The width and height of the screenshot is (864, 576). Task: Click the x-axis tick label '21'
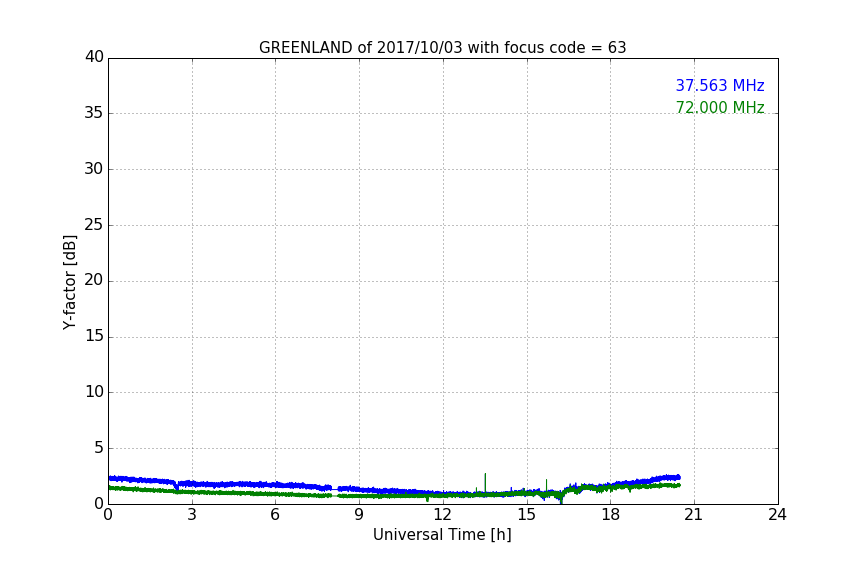(x=694, y=515)
